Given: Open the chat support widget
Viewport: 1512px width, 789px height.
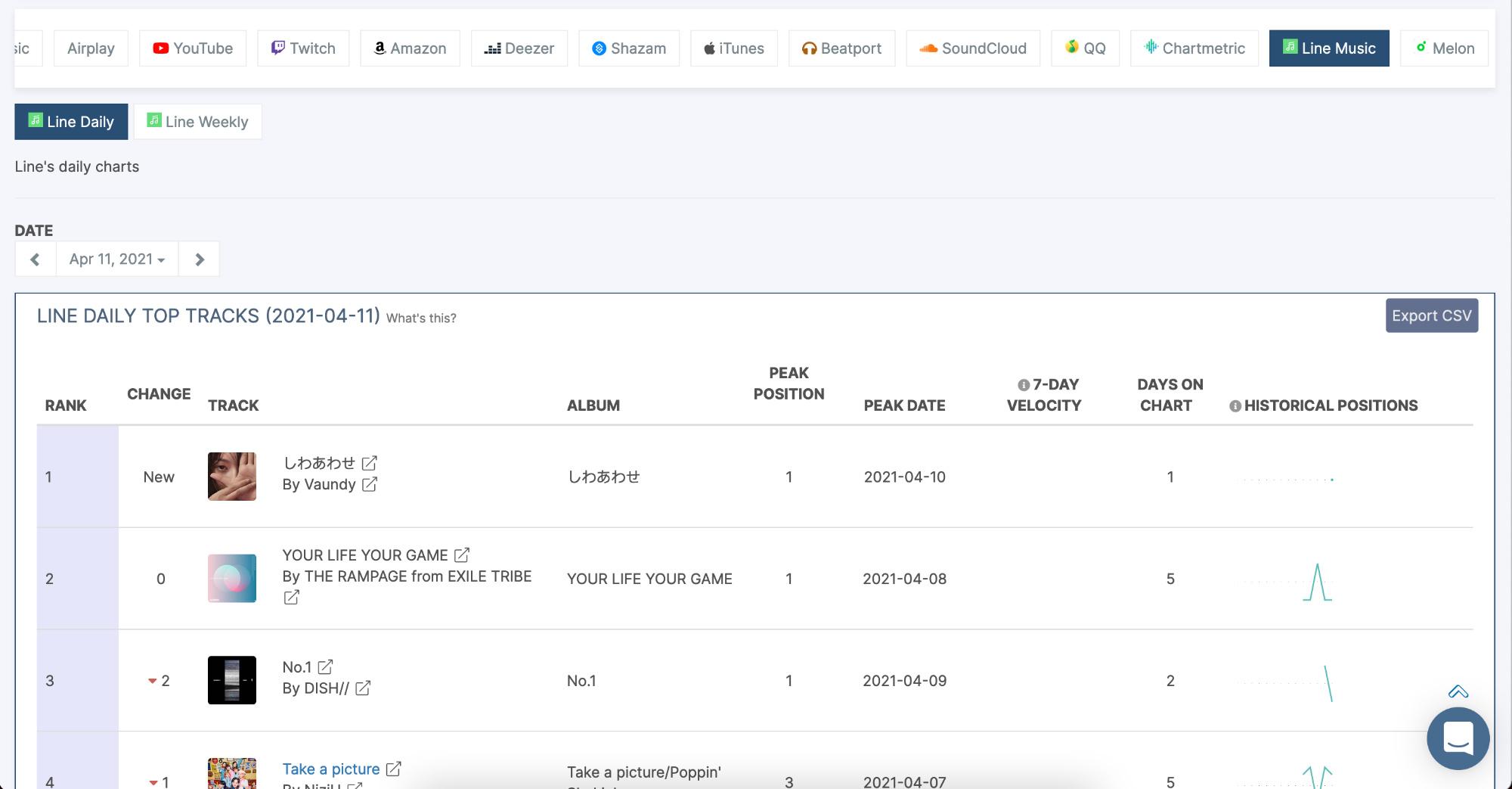Looking at the screenshot, I should [1458, 738].
